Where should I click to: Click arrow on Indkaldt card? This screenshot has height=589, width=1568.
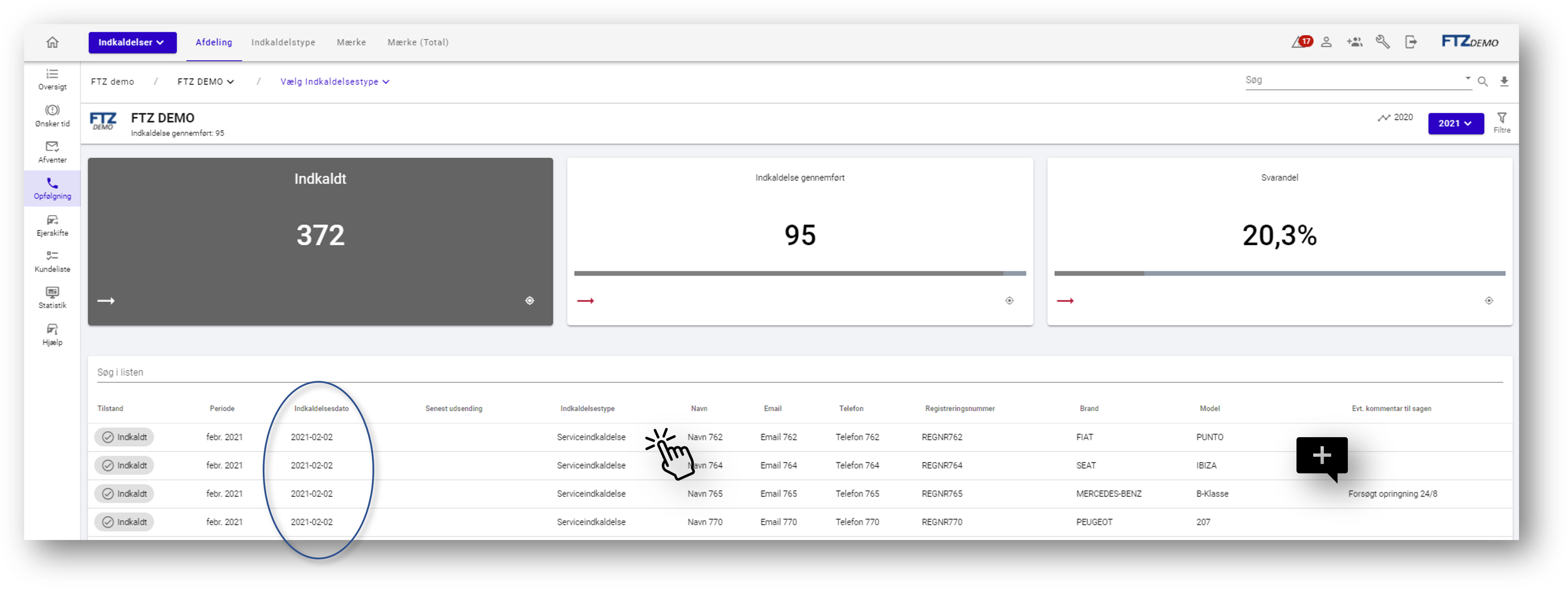106,301
